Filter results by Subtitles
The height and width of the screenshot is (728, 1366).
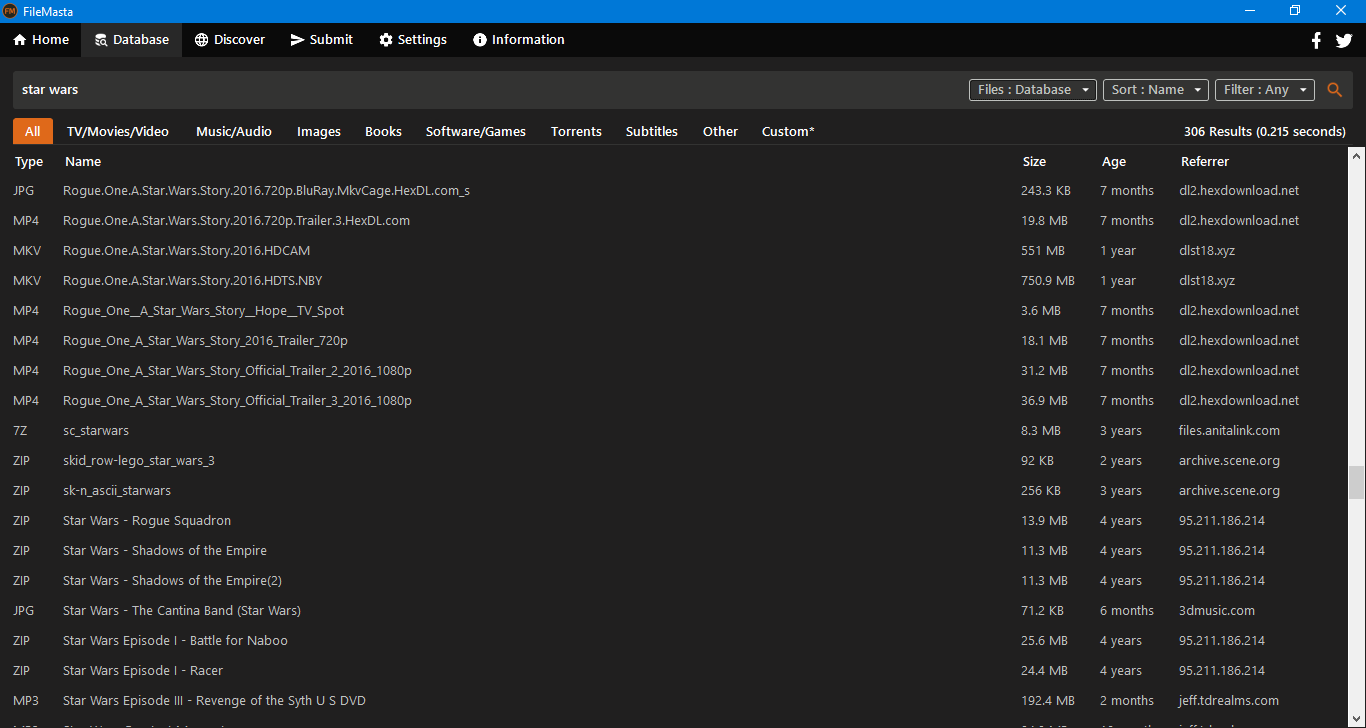[652, 132]
